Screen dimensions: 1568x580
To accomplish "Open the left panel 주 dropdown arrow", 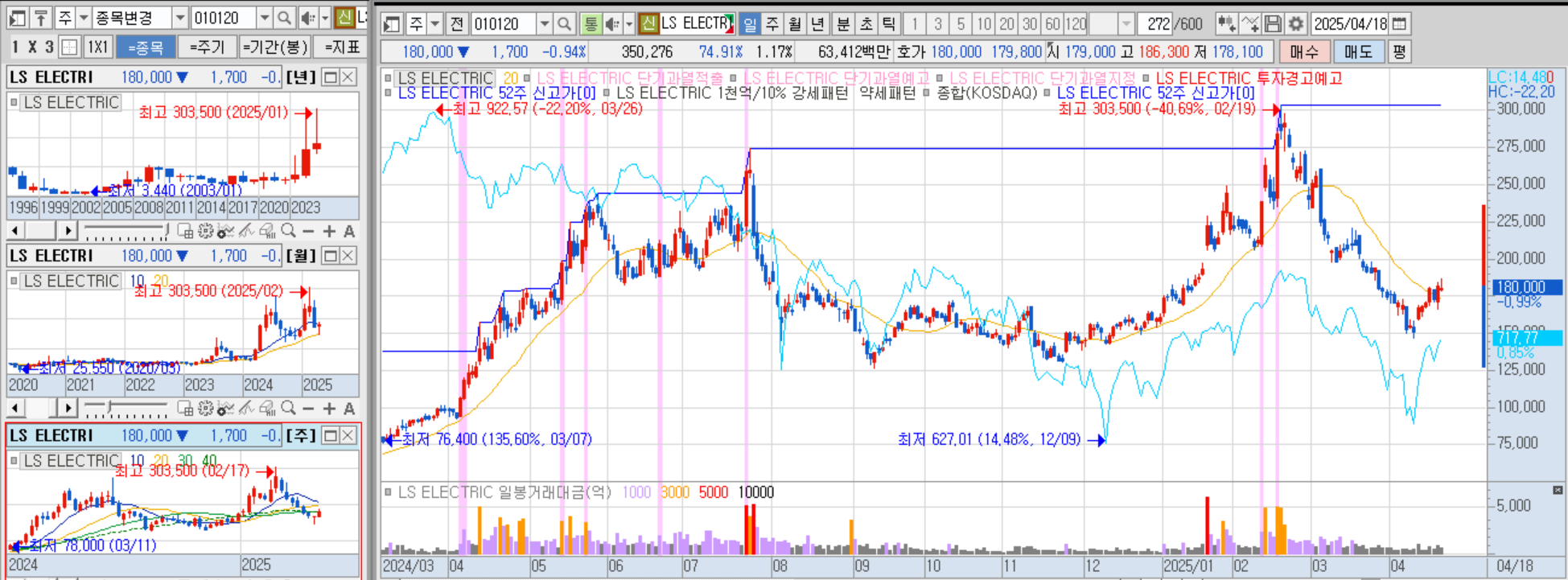I will [83, 18].
